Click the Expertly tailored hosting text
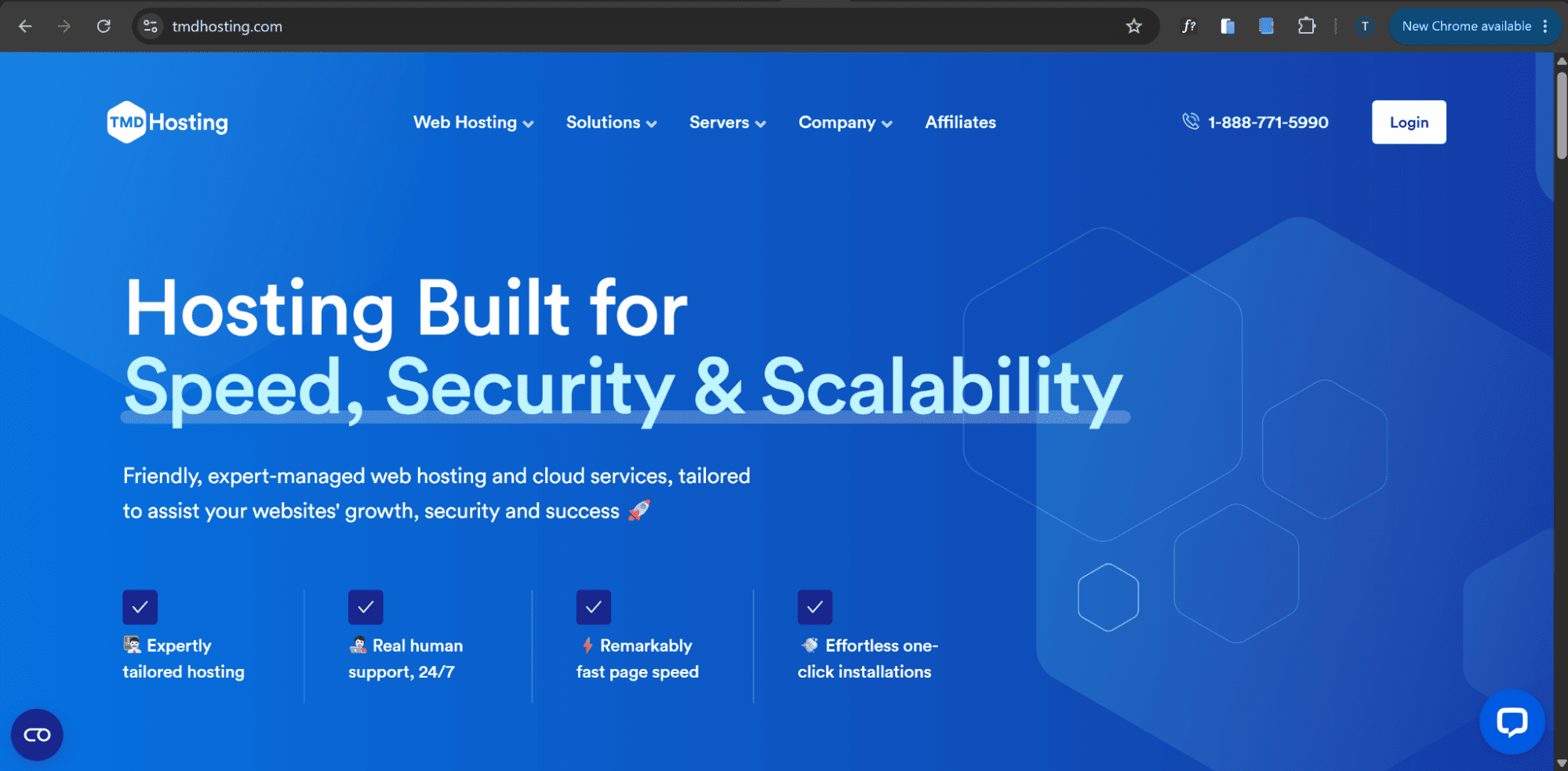 click(184, 658)
